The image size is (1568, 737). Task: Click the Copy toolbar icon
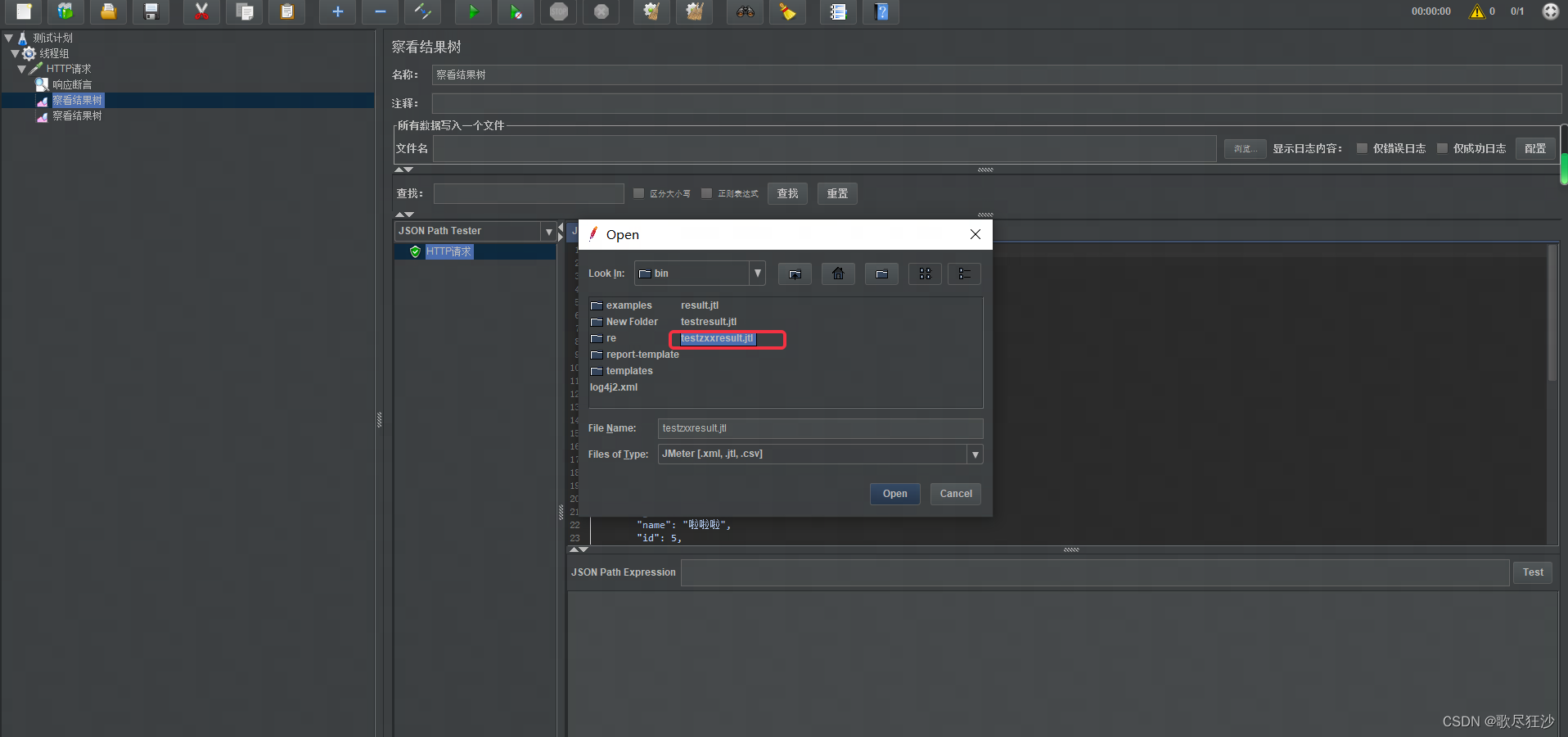pos(244,11)
